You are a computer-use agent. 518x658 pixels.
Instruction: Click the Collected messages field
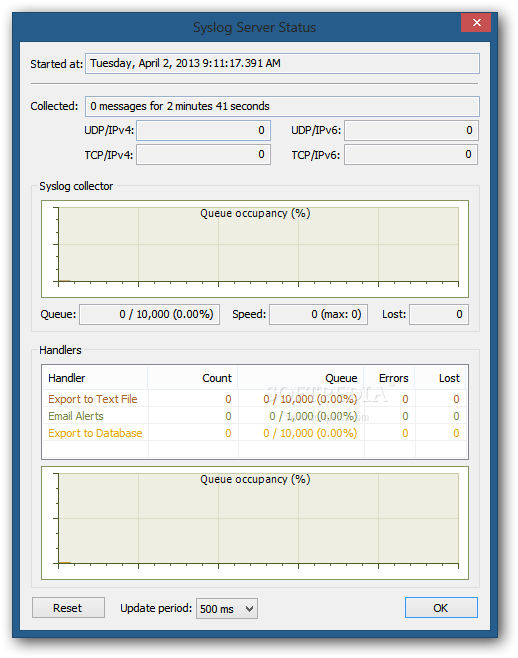(x=282, y=106)
